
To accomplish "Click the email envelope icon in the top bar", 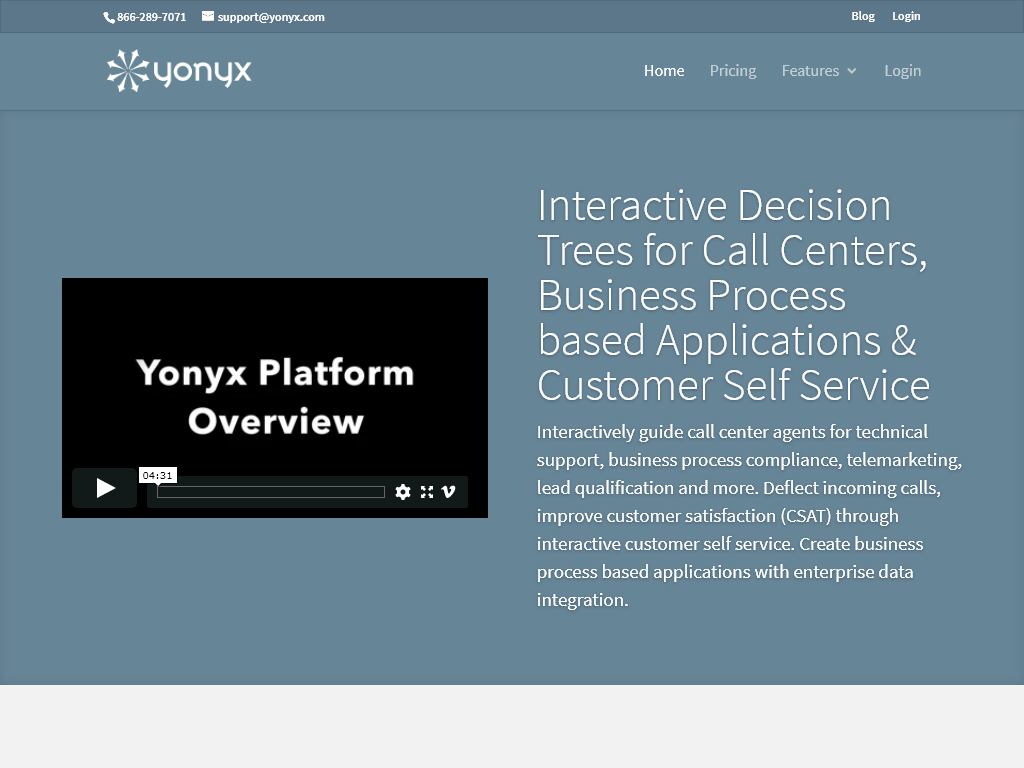I will [206, 16].
